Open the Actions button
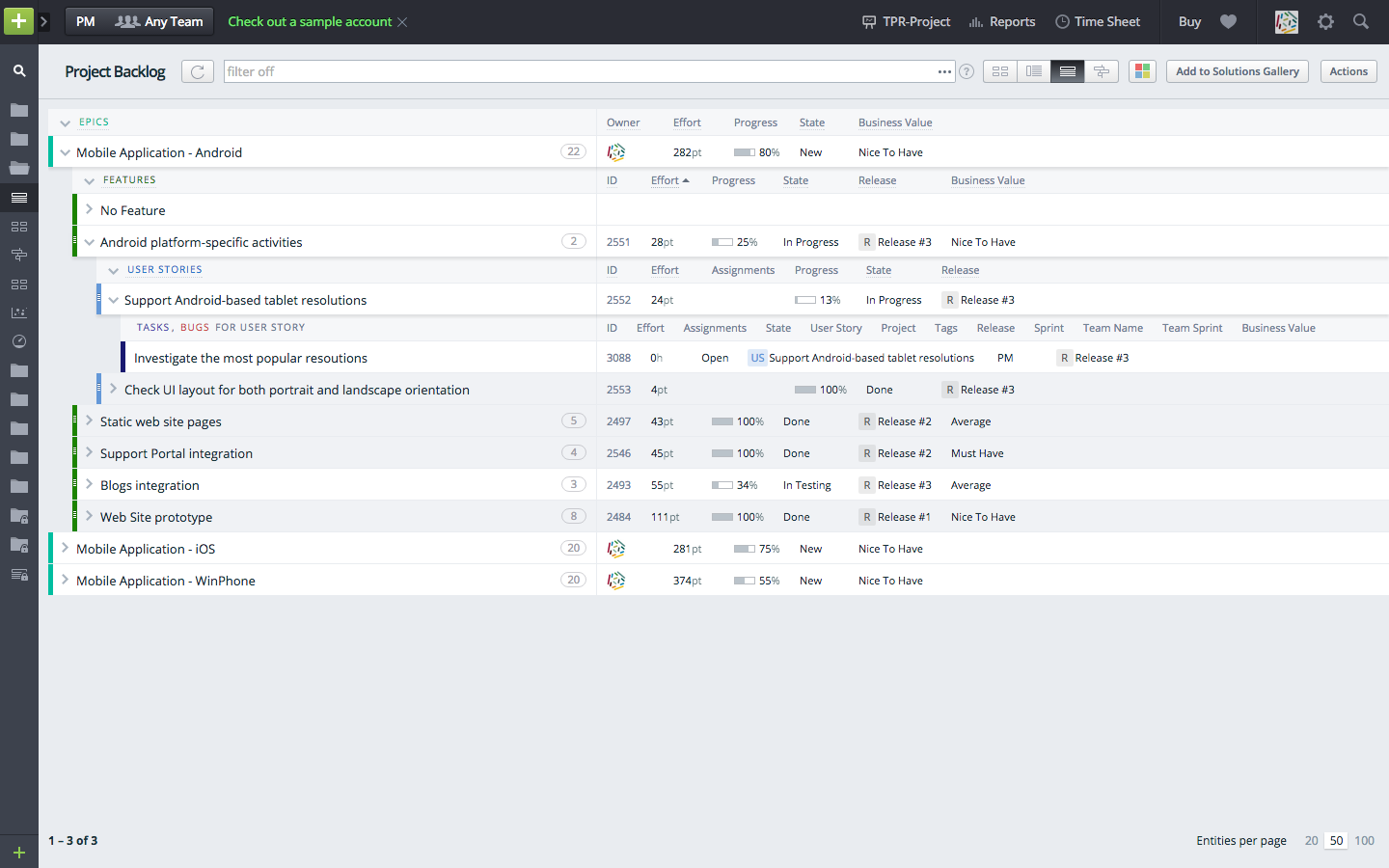The image size is (1389, 868). click(x=1348, y=70)
